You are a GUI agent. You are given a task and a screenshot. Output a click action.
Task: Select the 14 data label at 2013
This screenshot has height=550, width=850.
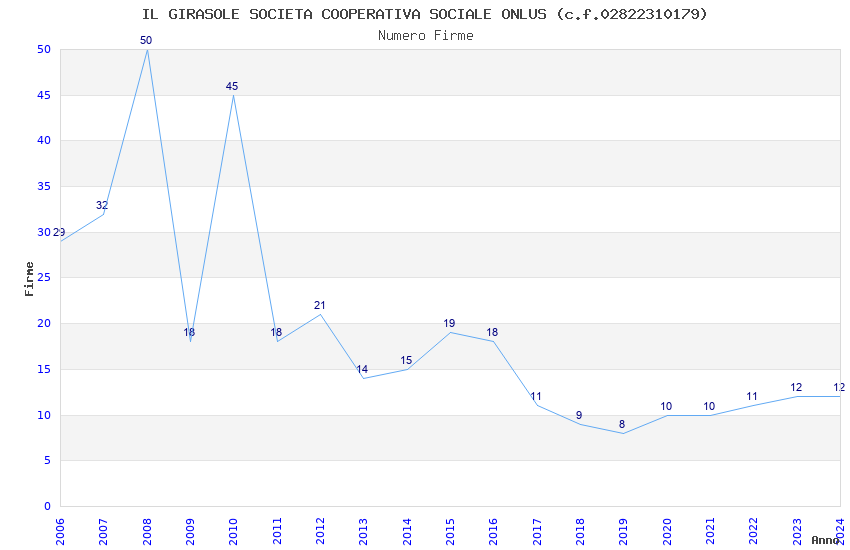click(362, 369)
